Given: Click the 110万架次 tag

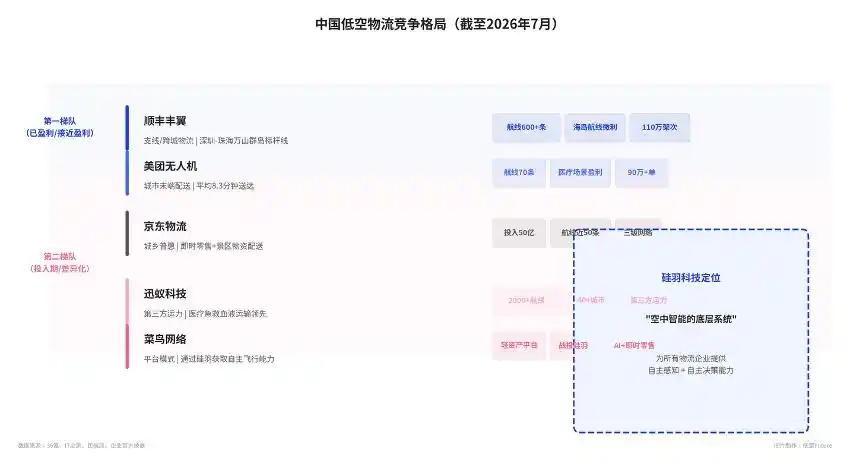Looking at the screenshot, I should coord(660,127).
